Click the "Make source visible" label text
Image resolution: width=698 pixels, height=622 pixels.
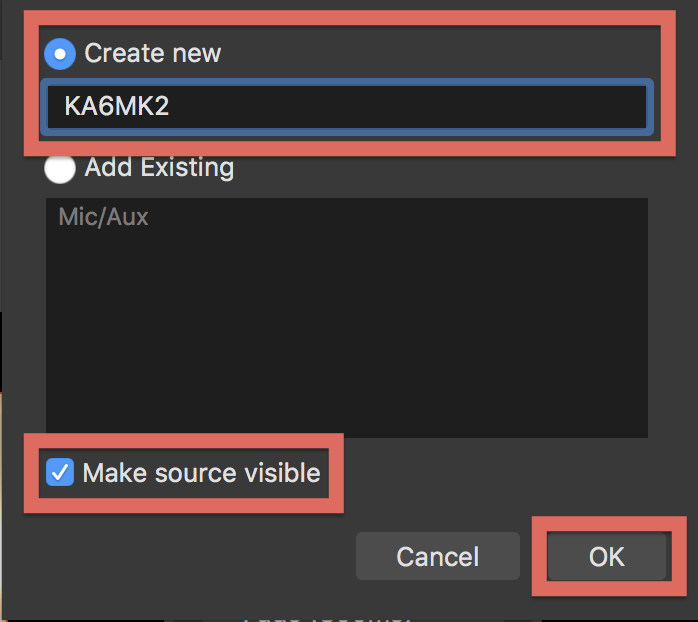[x=201, y=473]
